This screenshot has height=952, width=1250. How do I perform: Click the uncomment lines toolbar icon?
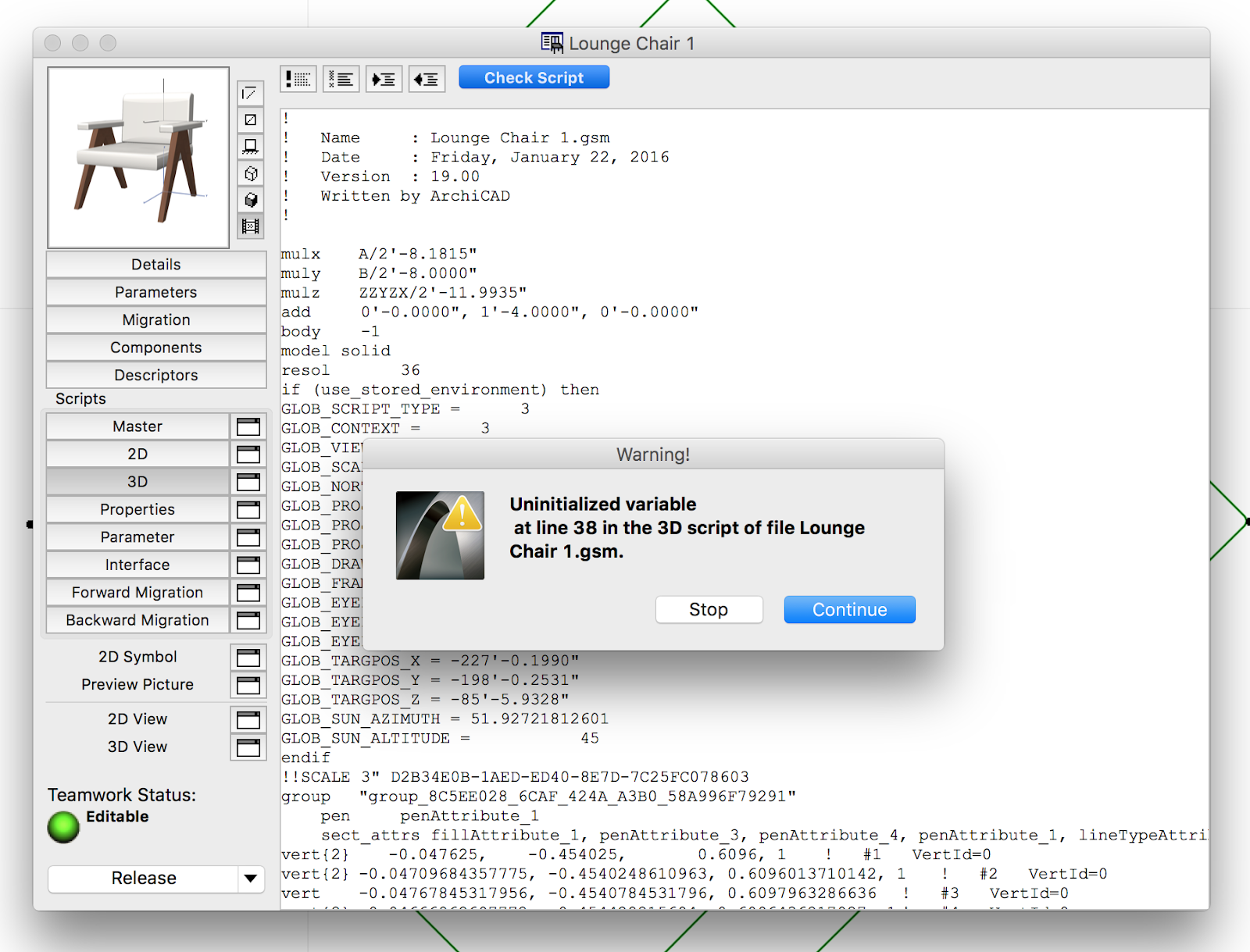coord(341,79)
